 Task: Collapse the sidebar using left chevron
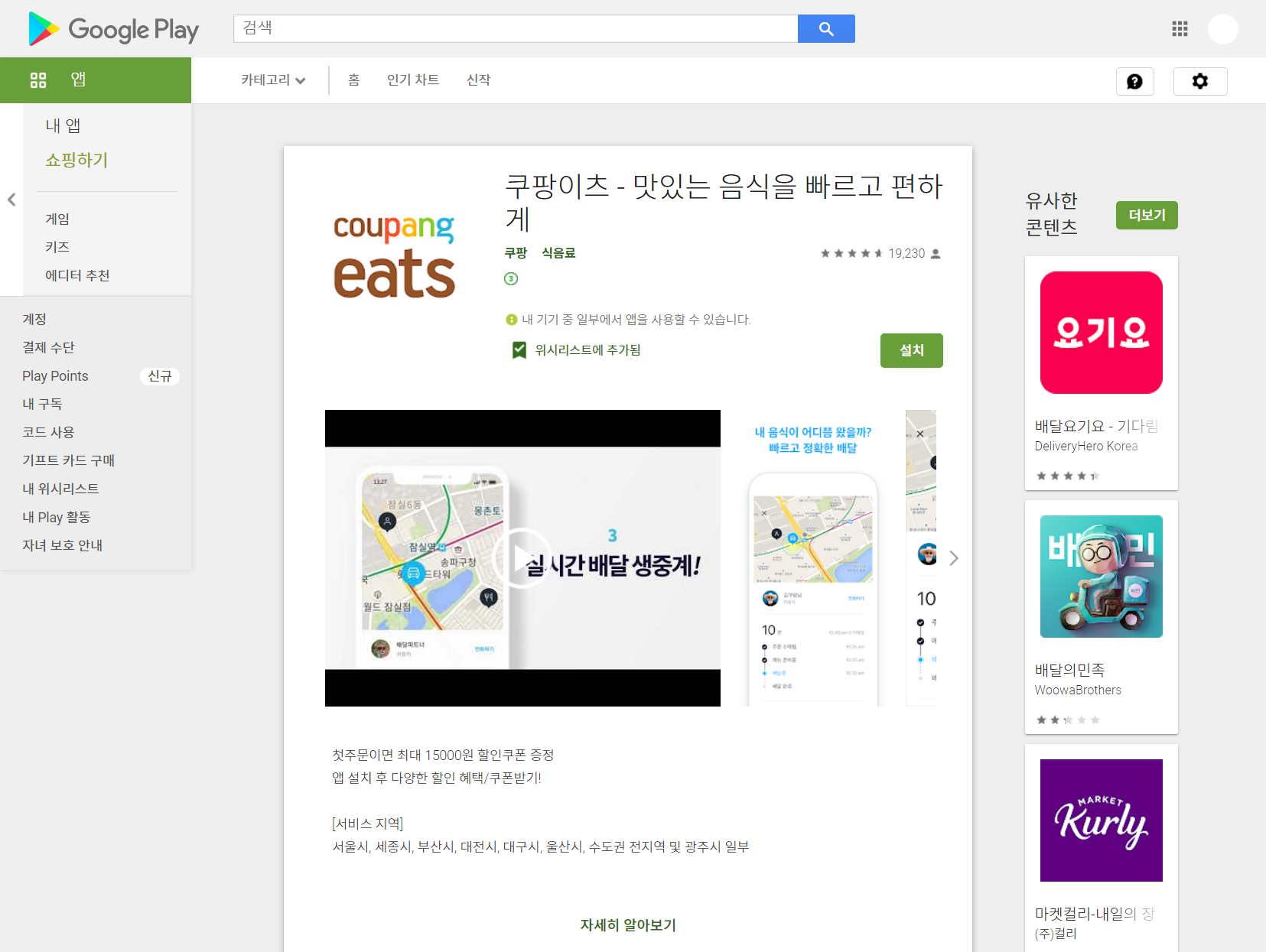click(x=11, y=200)
